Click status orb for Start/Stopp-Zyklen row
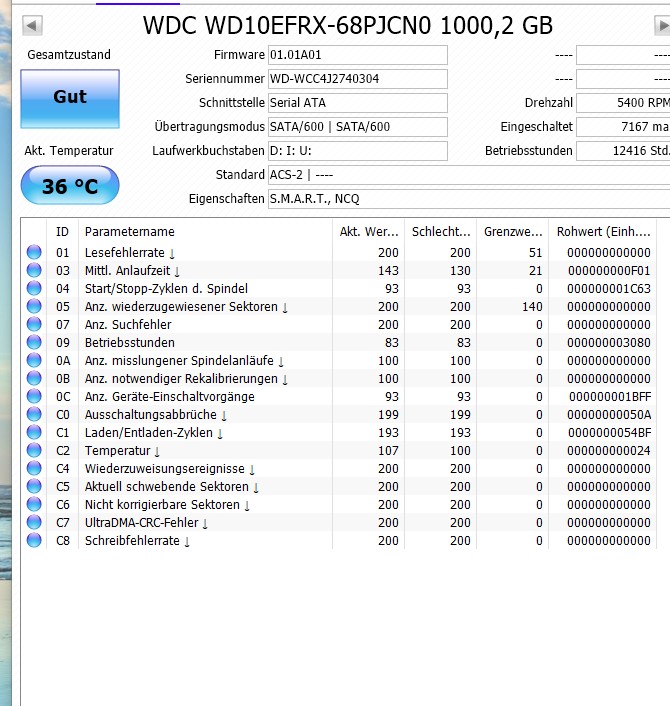 [x=34, y=288]
